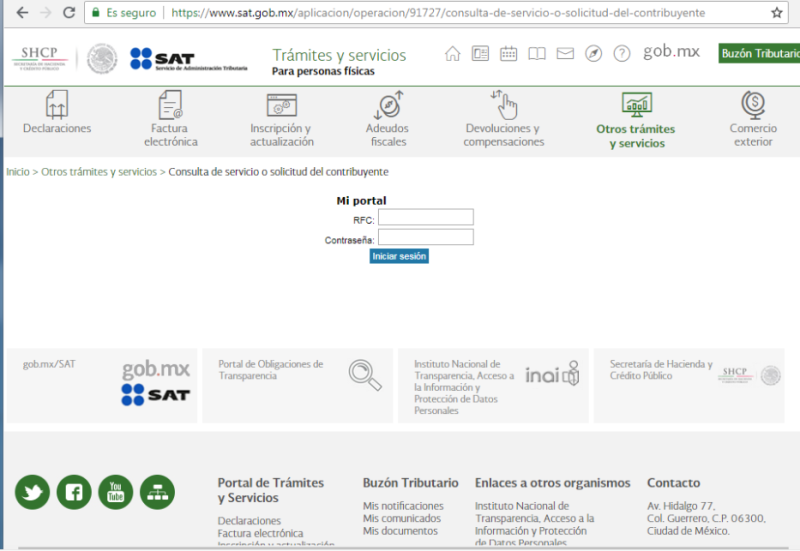This screenshot has width=800, height=551.
Task: Click the SAT logo in header
Action: (188, 59)
